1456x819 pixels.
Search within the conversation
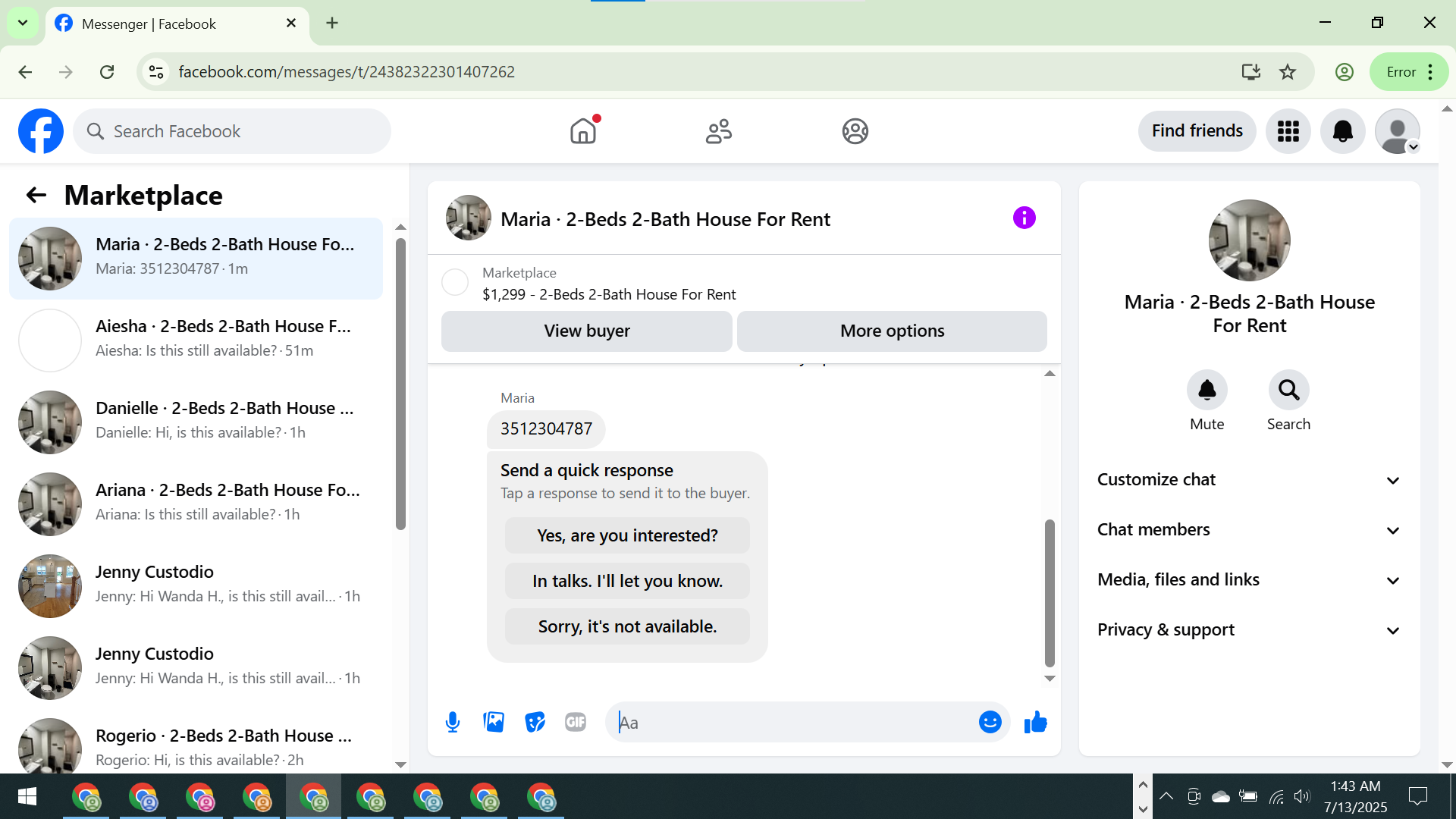[x=1288, y=391]
